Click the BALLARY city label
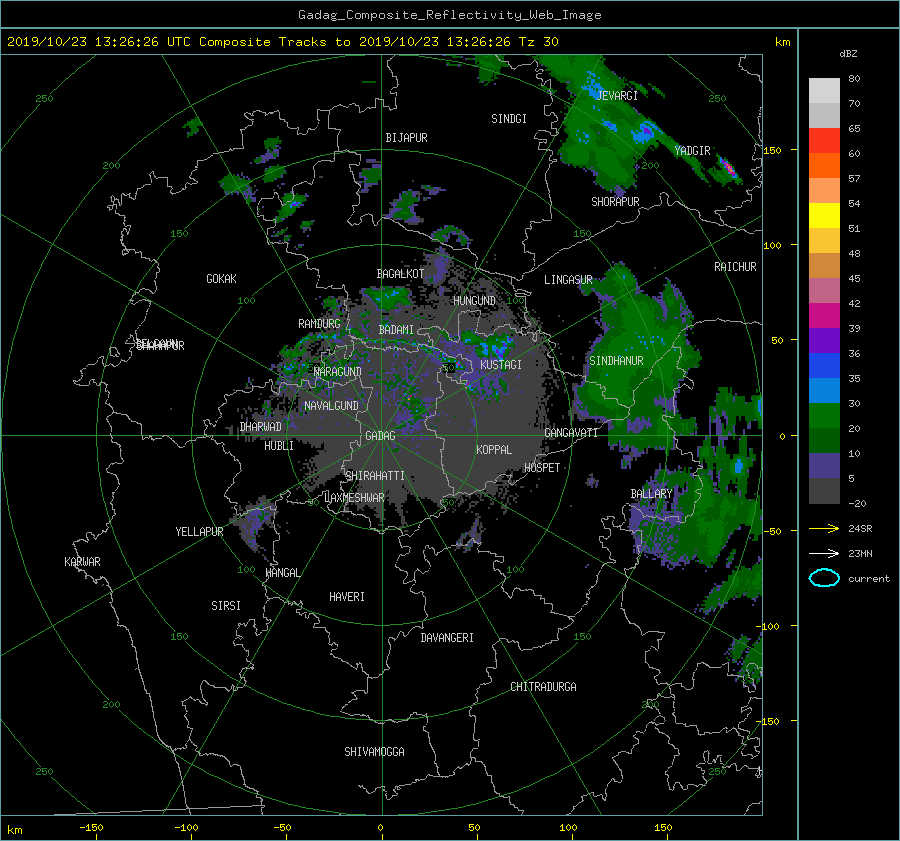This screenshot has width=900, height=841. pyautogui.click(x=651, y=494)
